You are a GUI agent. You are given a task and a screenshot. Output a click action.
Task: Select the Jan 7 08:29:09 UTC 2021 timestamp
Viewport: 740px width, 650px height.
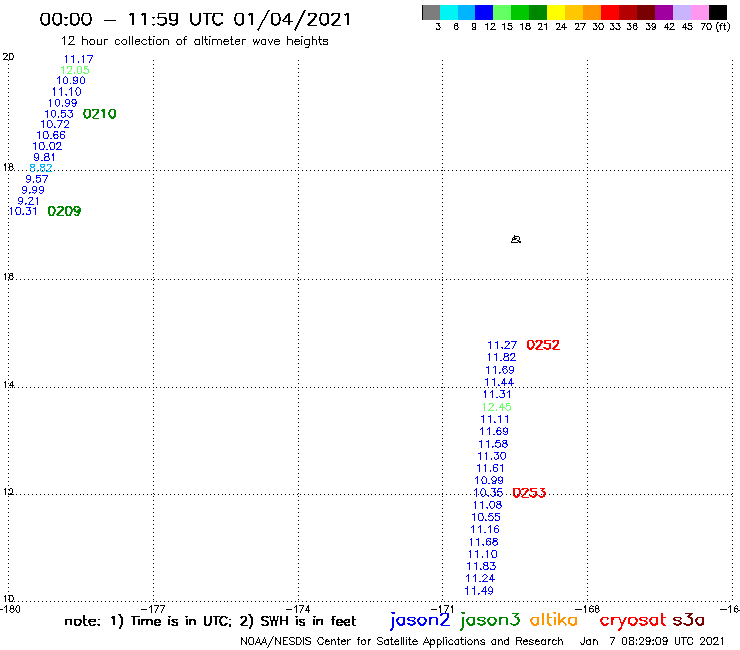(652, 641)
